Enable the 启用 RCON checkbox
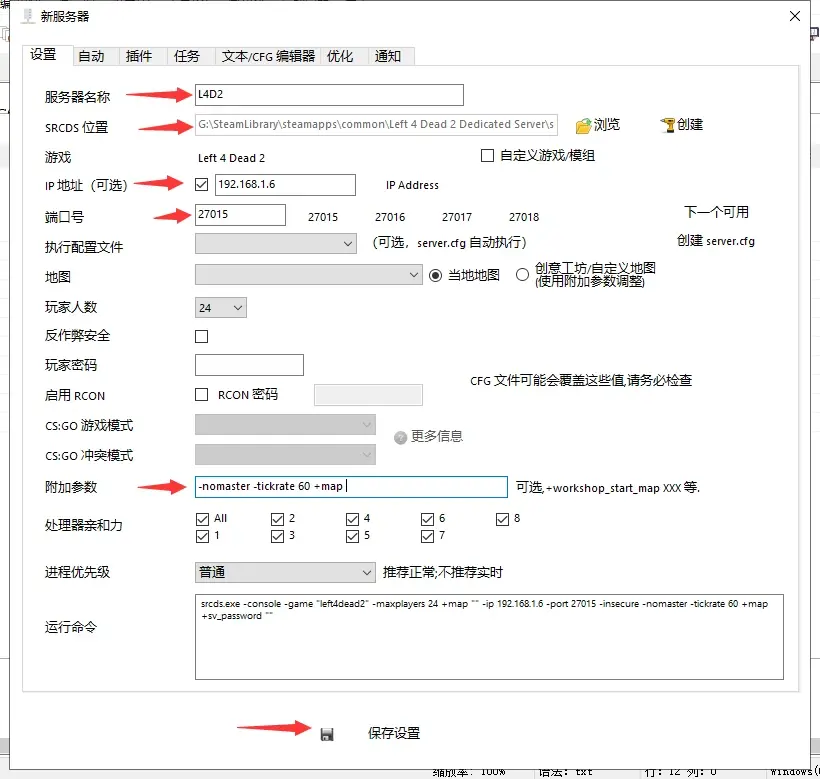This screenshot has width=820, height=779. [202, 395]
